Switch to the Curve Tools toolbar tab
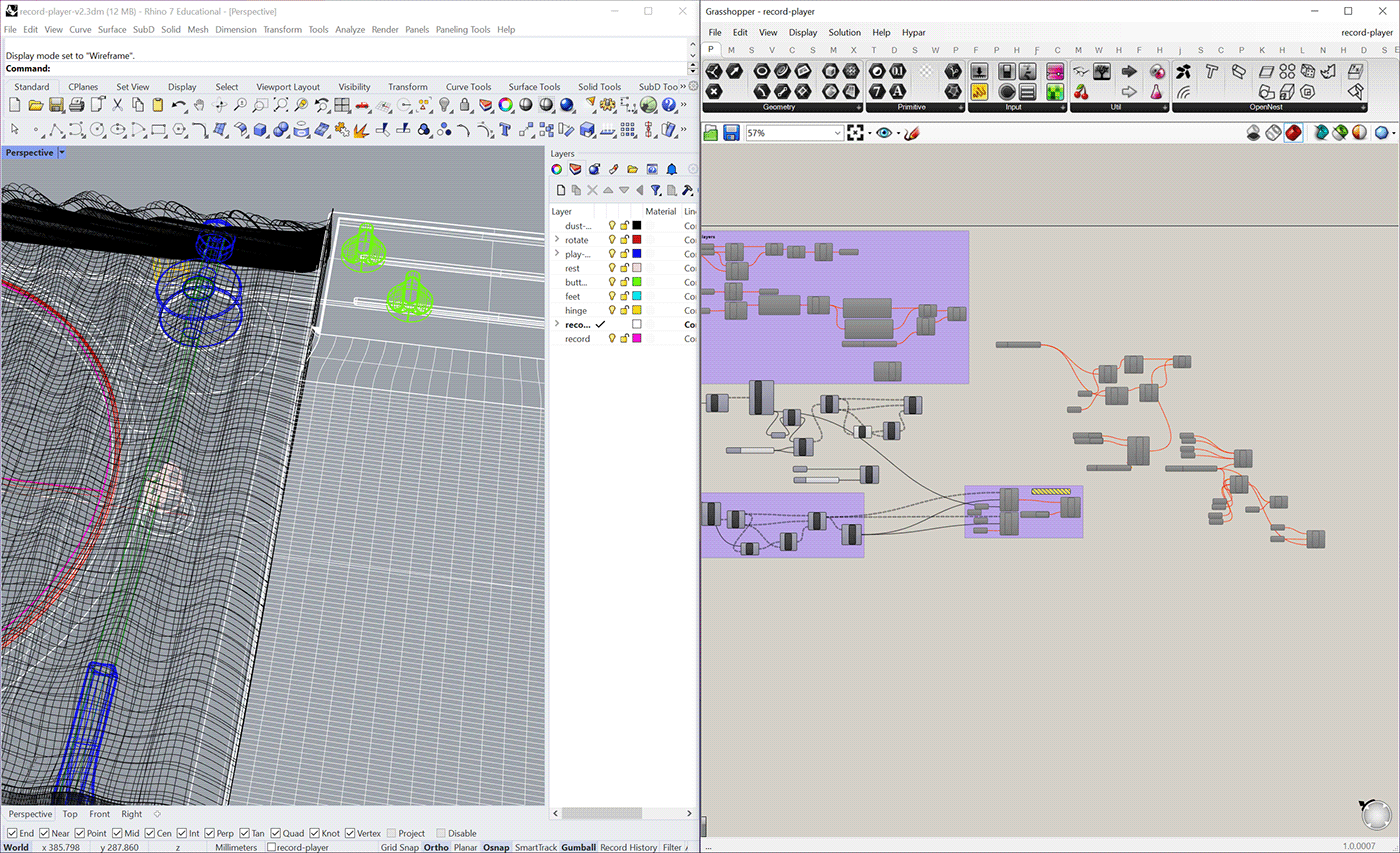Image resolution: width=1400 pixels, height=853 pixels. coord(468,87)
